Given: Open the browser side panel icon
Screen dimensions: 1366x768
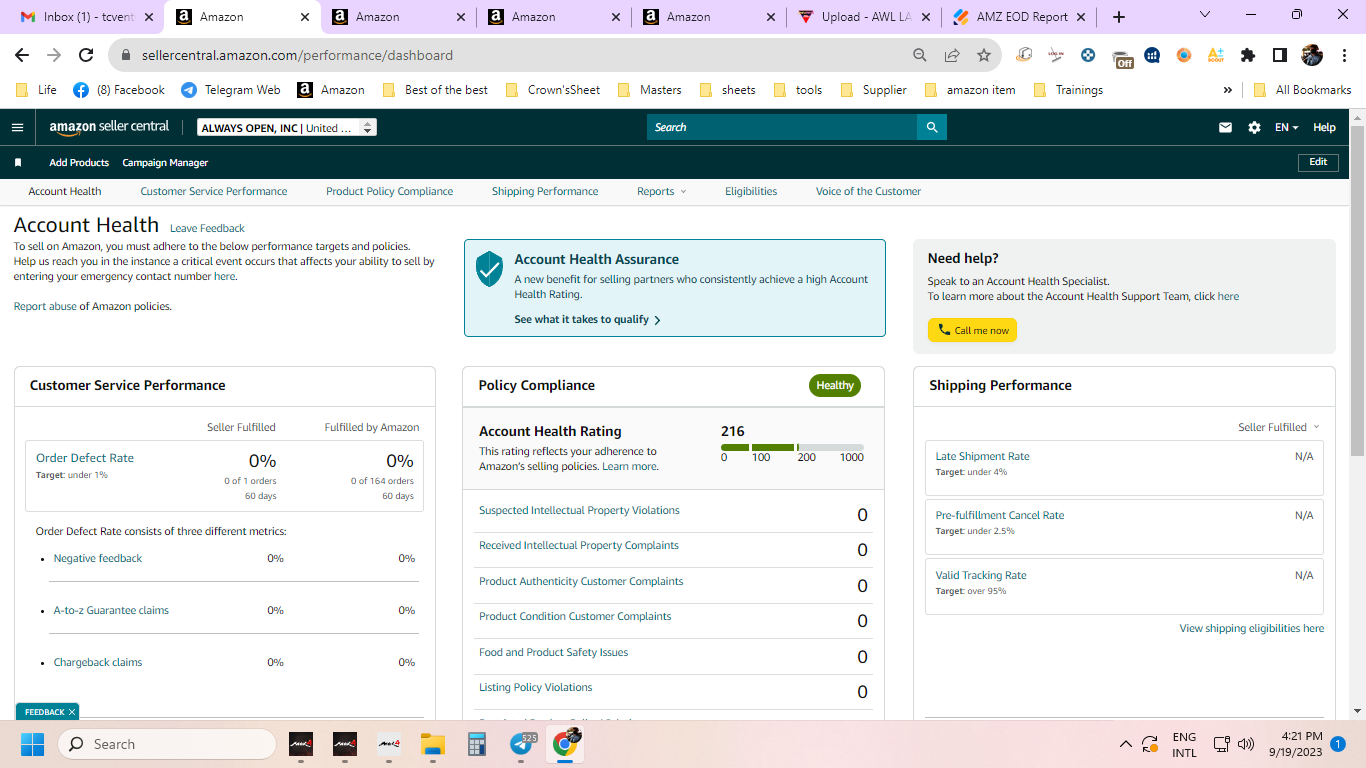Looking at the screenshot, I should [1279, 55].
